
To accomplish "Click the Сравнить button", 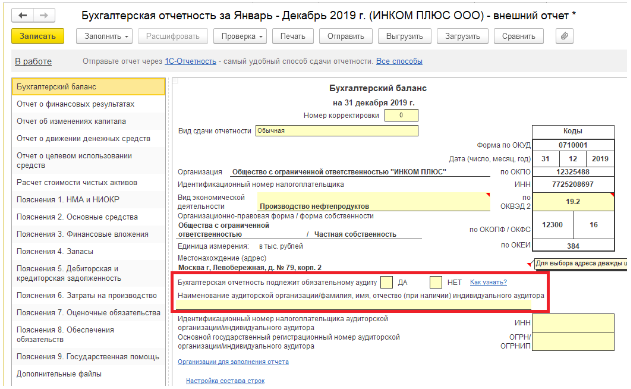I will [x=518, y=36].
